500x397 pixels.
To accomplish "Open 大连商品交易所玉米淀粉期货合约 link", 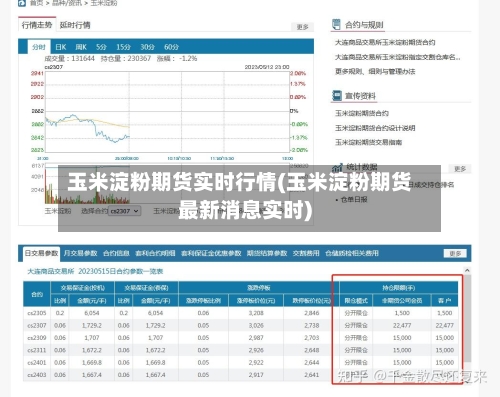I will [385, 42].
